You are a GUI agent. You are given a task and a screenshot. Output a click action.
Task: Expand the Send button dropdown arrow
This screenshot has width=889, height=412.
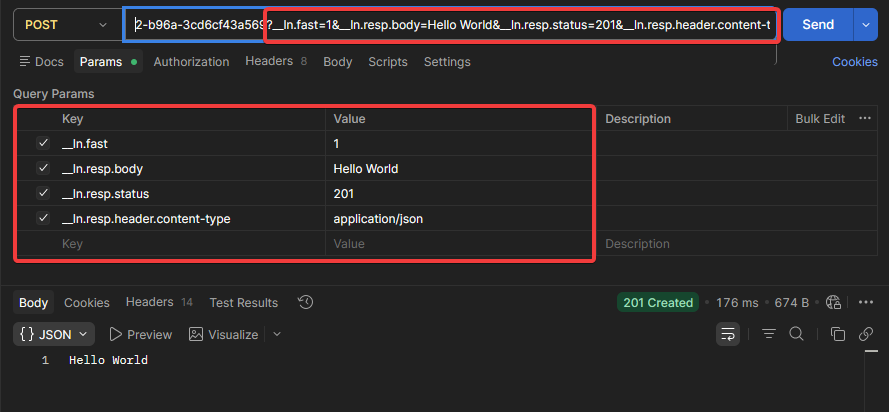coord(865,25)
